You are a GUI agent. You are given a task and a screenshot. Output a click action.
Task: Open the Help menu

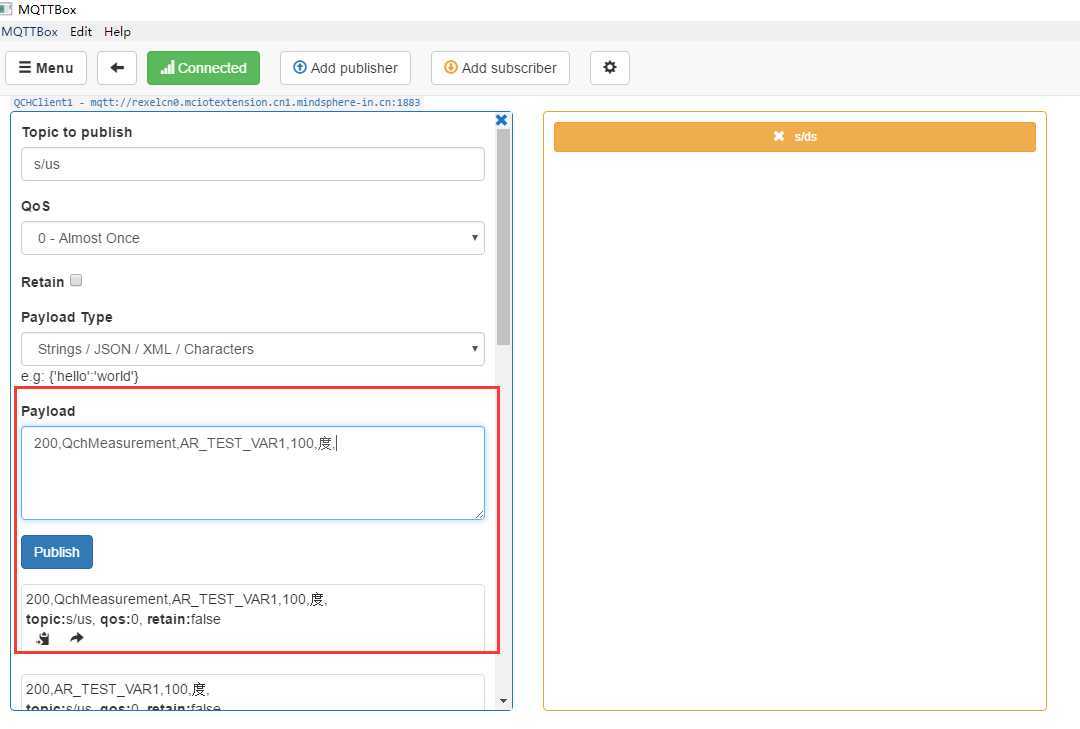(x=117, y=32)
